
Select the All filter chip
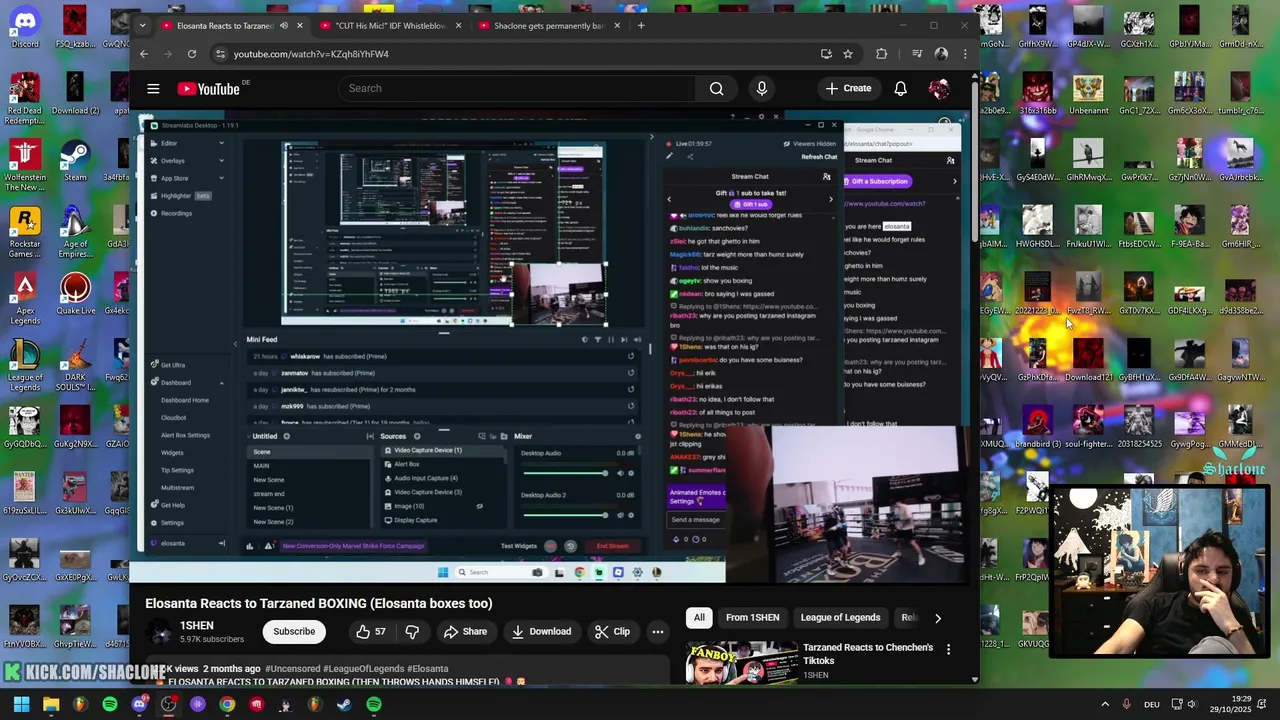click(x=699, y=618)
